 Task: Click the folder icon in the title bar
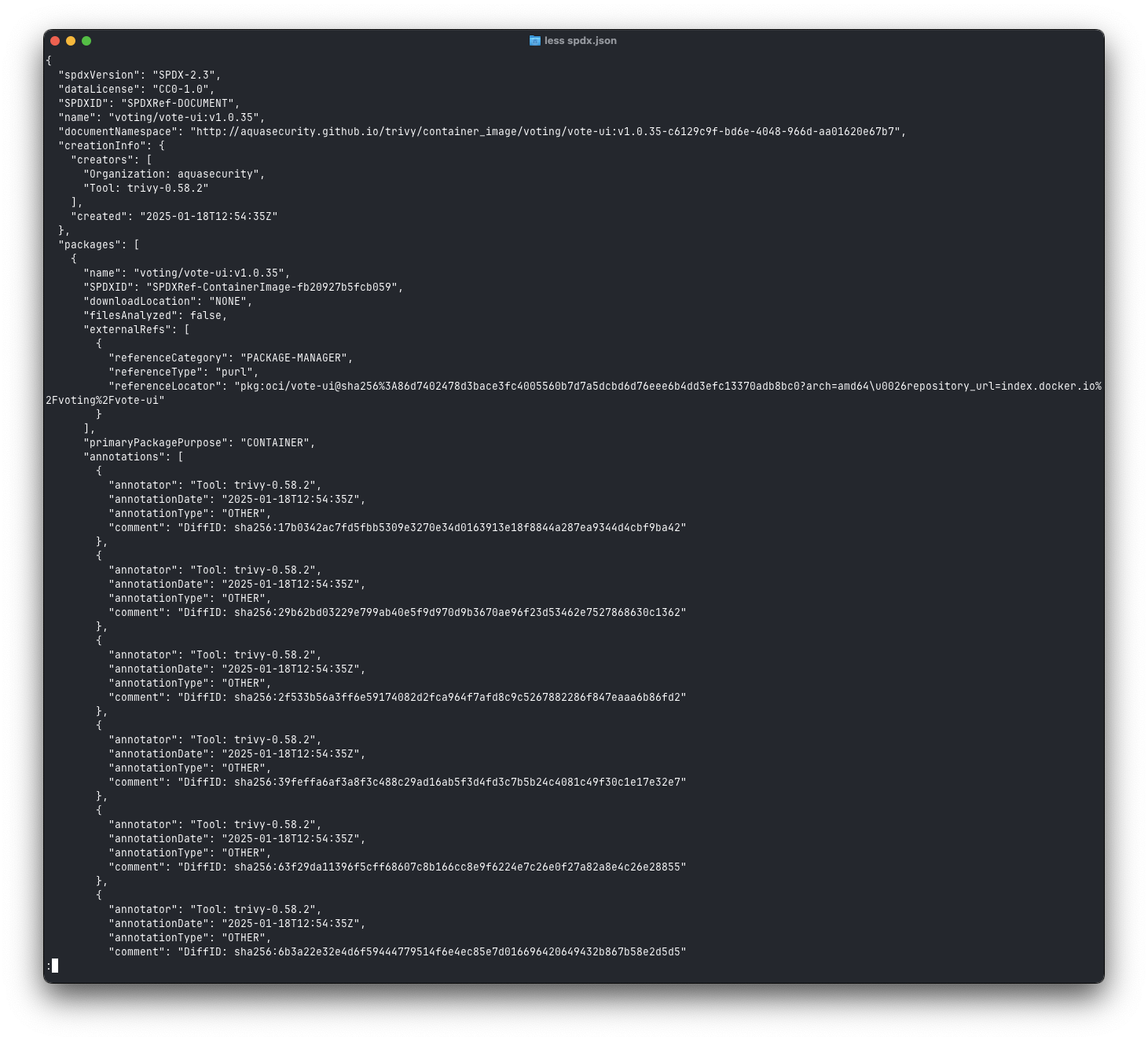[534, 41]
